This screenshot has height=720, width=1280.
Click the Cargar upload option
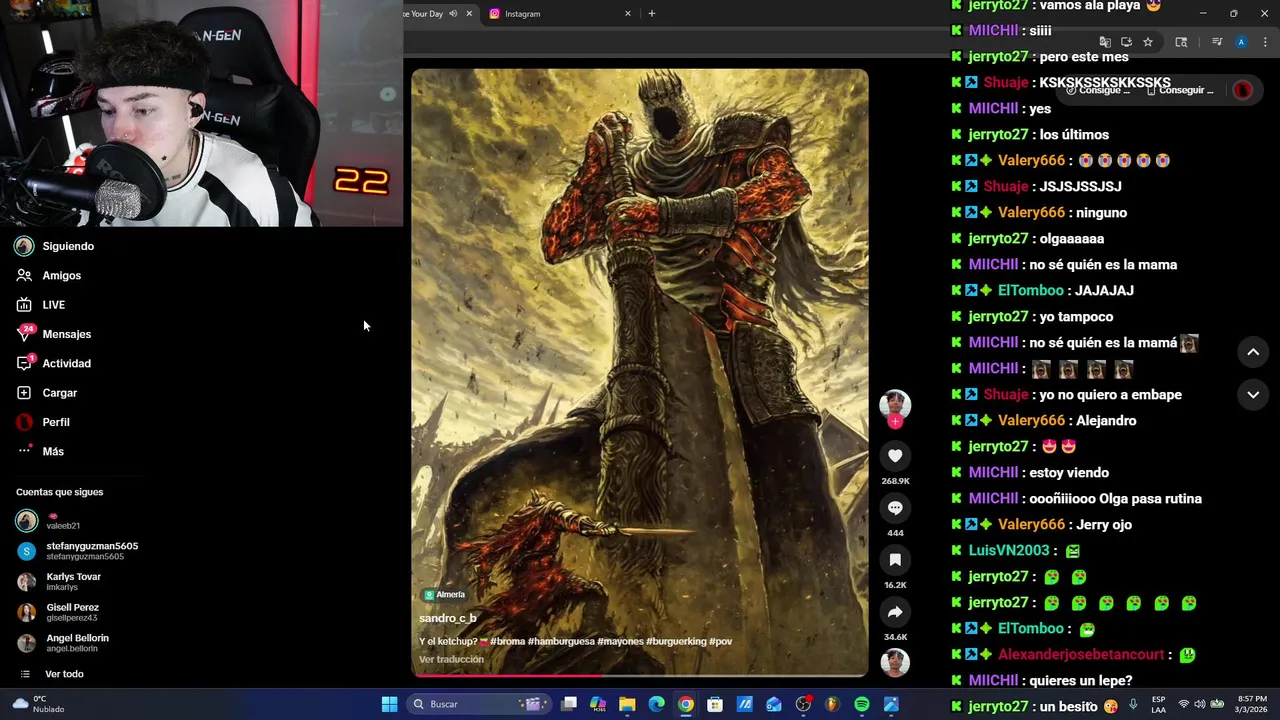[47, 393]
